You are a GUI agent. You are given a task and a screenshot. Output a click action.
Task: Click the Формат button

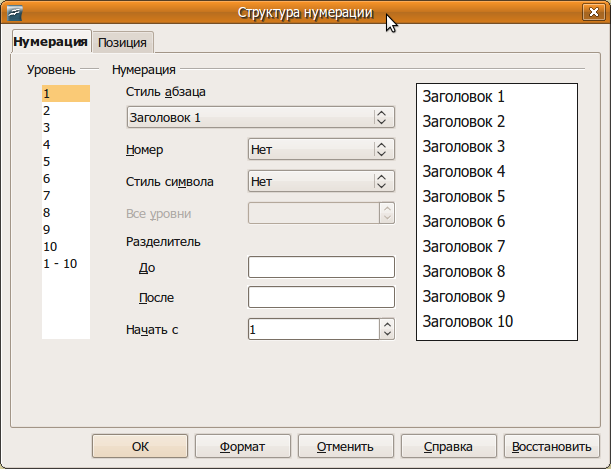coord(243,446)
